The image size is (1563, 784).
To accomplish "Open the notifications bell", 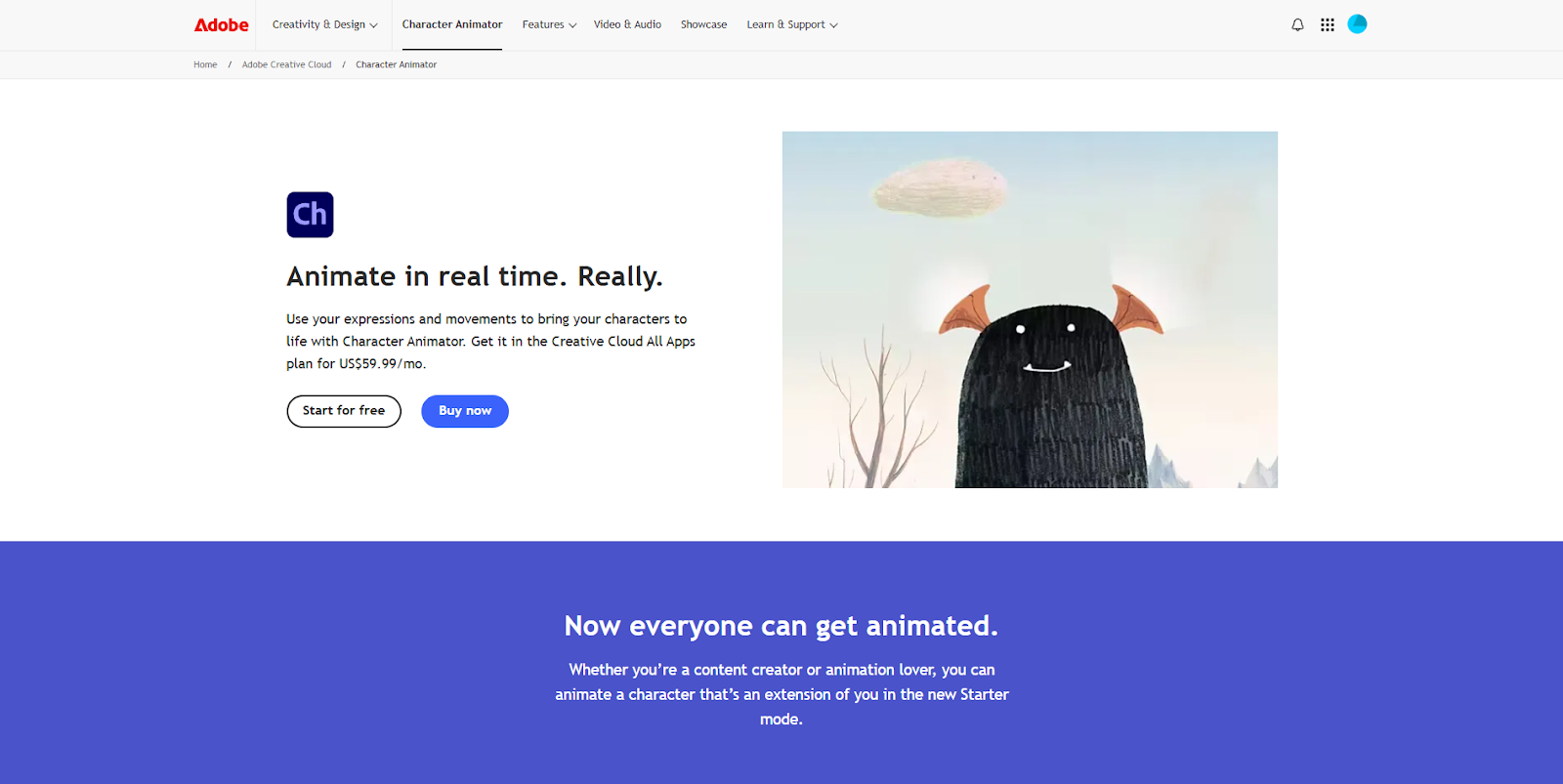I will pyautogui.click(x=1297, y=24).
